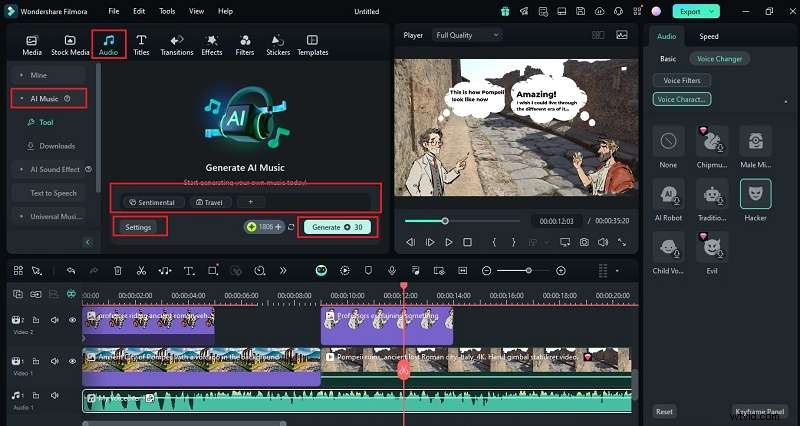
Task: Select Downloads under AI Music
Action: [51, 146]
